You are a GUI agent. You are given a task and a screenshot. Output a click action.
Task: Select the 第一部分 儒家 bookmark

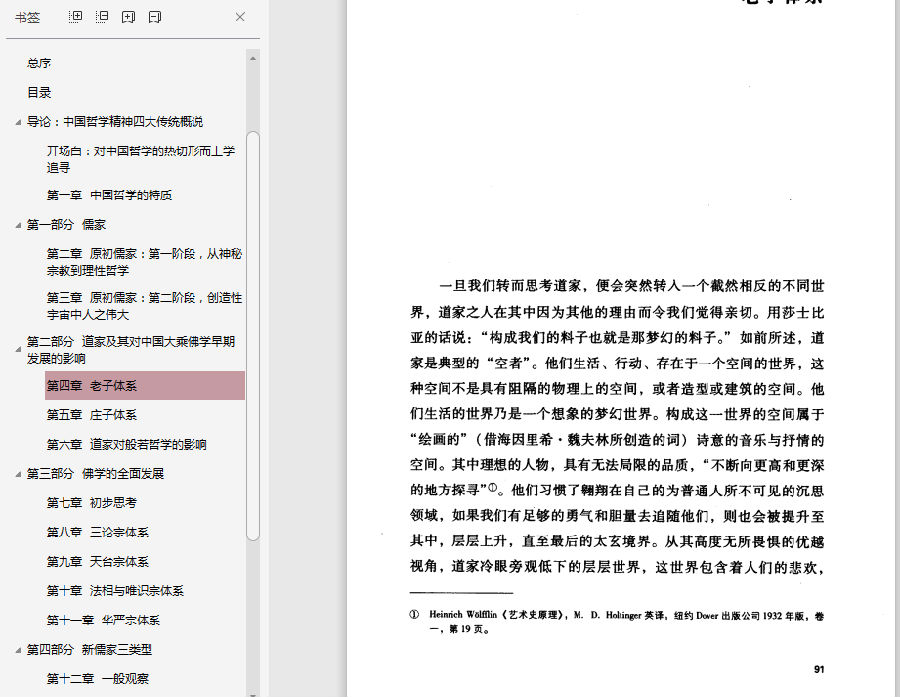[x=66, y=224]
